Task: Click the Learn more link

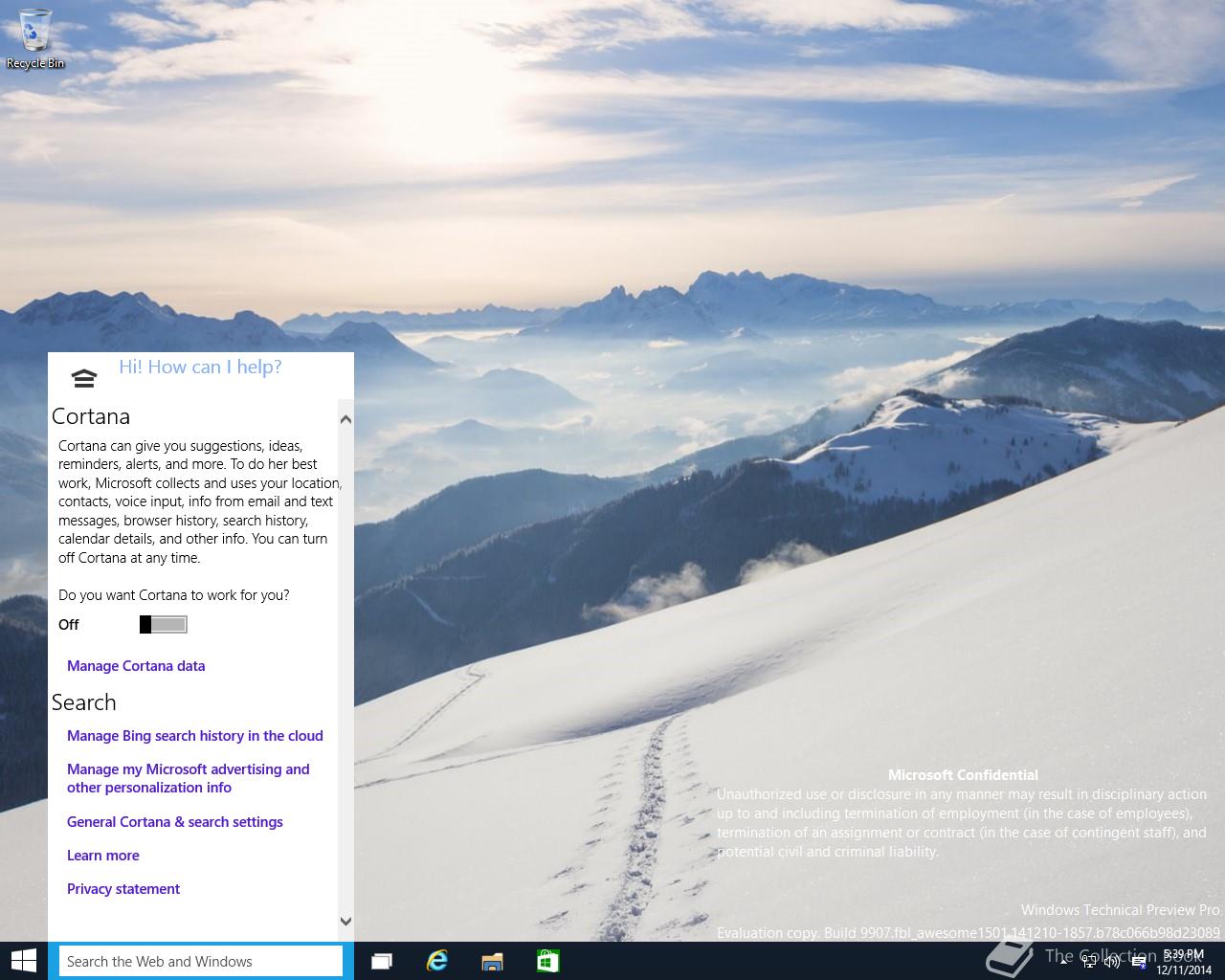Action: (x=103, y=856)
